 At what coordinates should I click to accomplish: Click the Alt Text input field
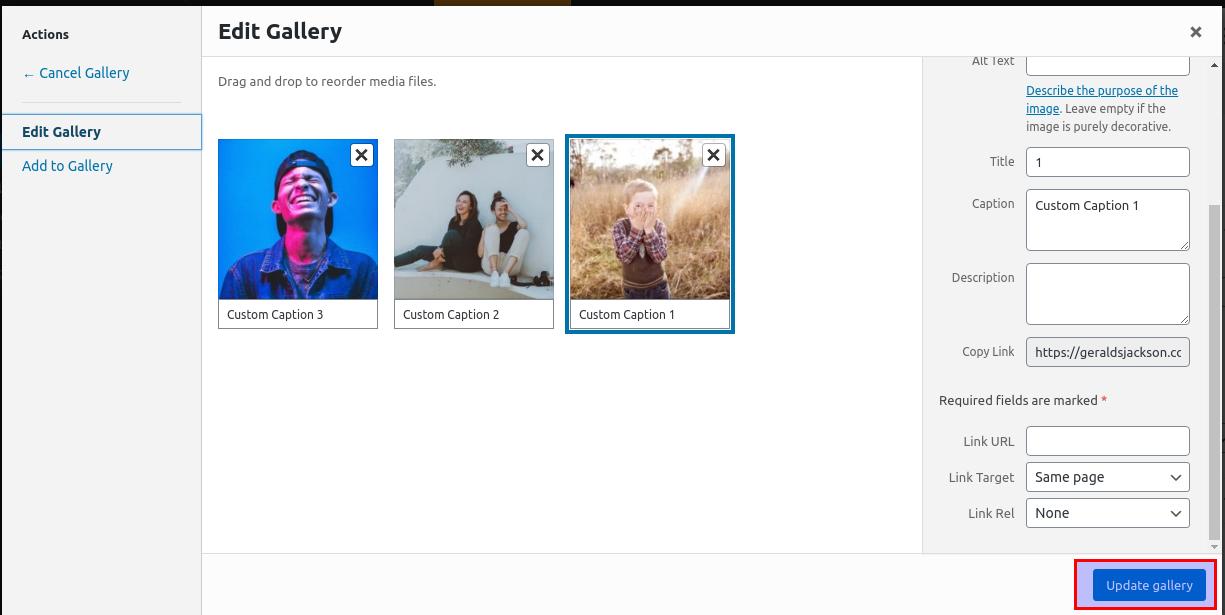(1108, 65)
